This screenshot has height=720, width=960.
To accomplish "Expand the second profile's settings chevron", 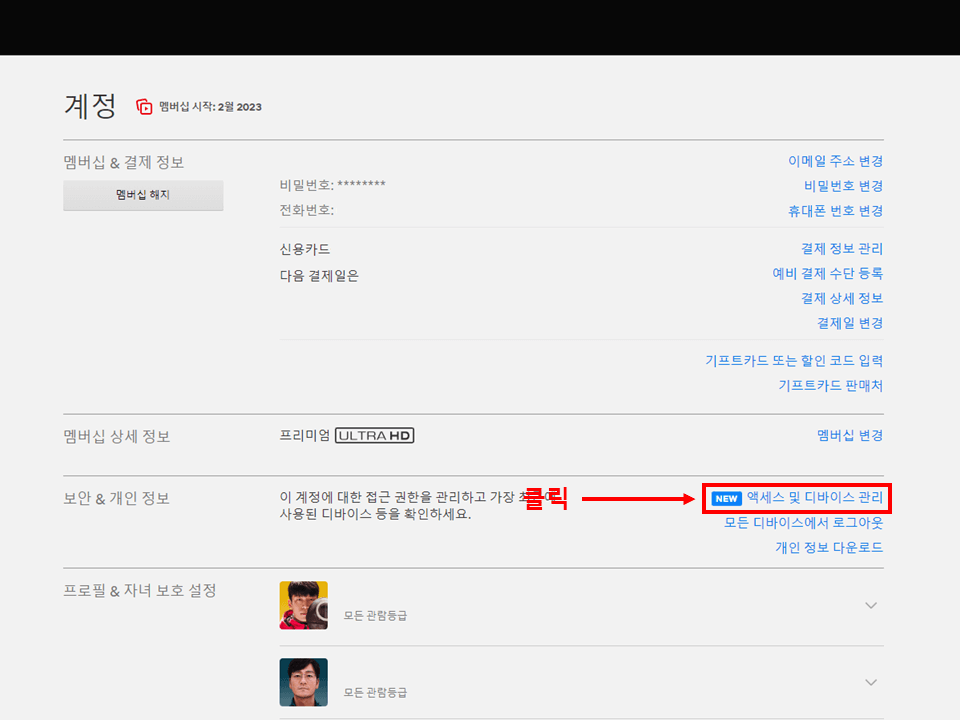I will click(x=870, y=682).
